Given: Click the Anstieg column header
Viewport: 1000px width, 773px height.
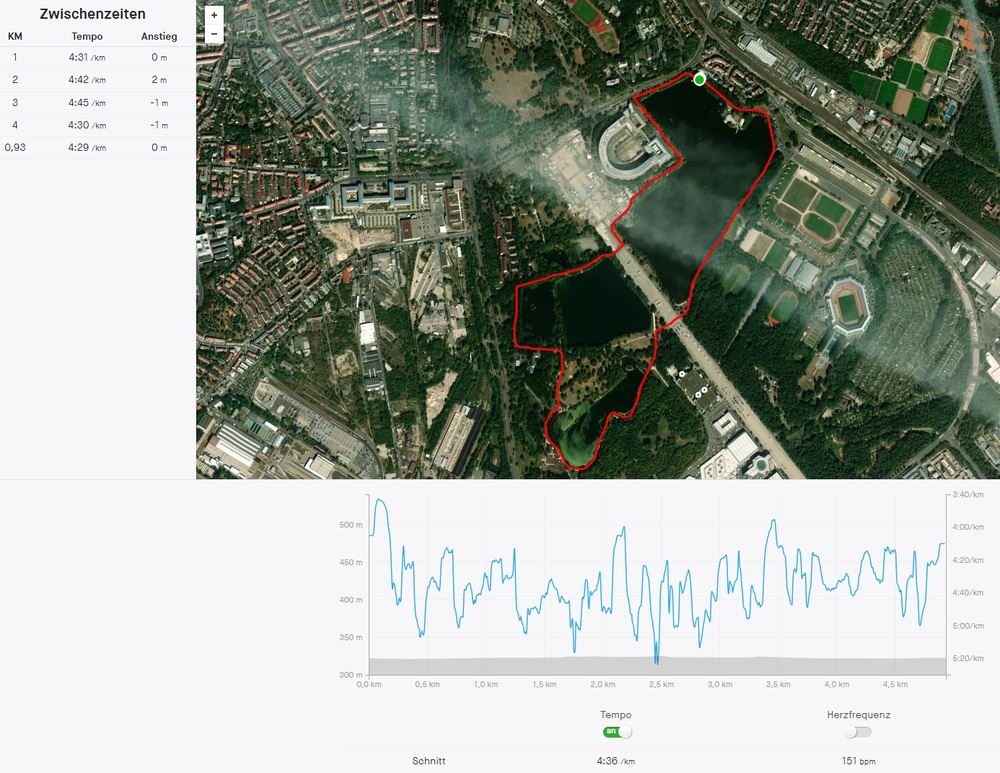Looking at the screenshot, I should [159, 37].
